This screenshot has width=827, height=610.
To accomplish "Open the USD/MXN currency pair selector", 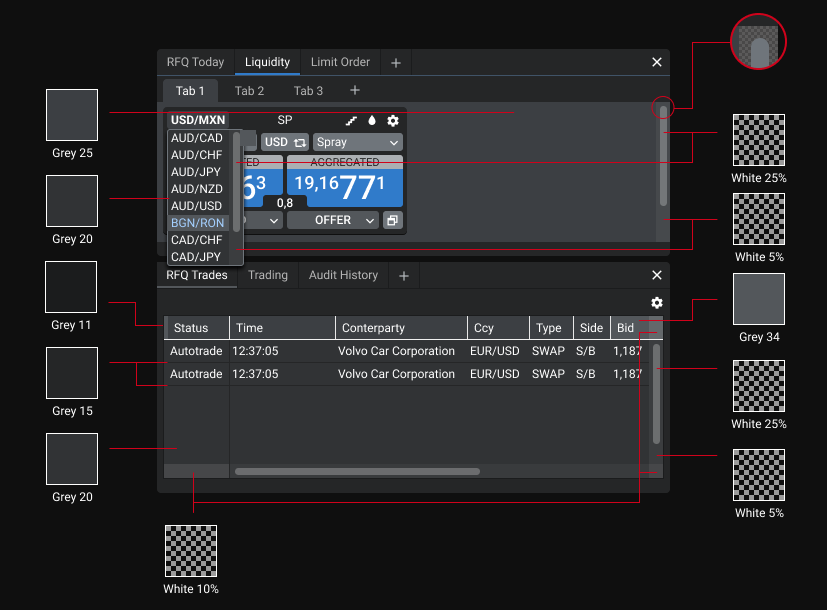I will (198, 120).
